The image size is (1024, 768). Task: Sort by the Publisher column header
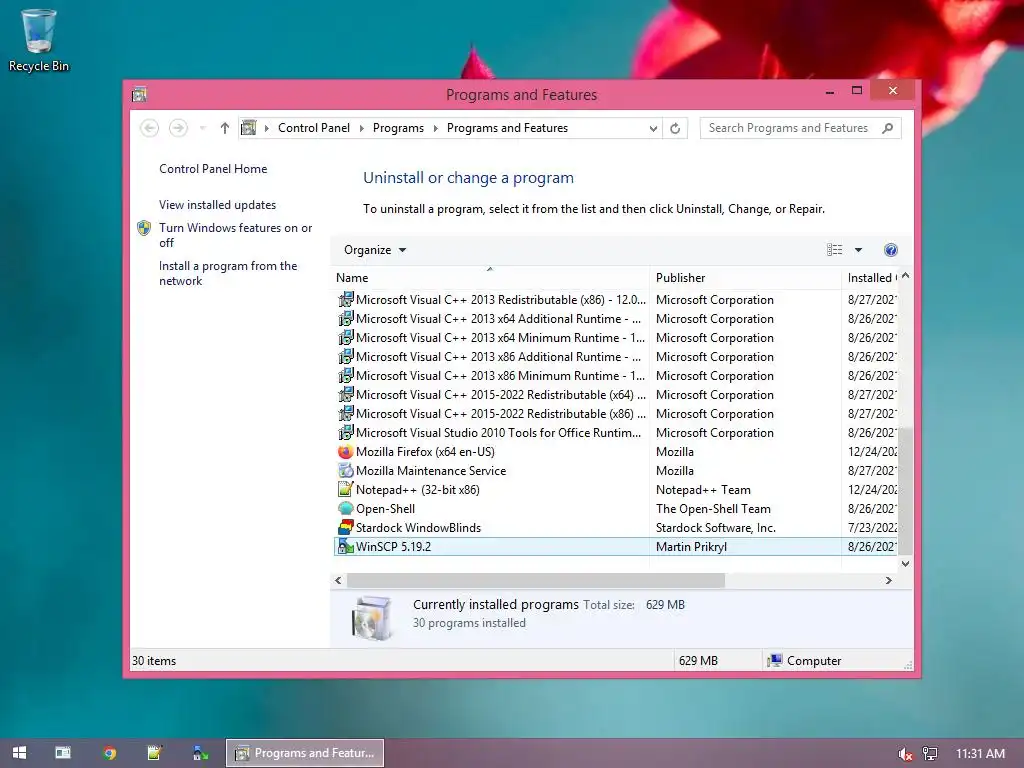(x=745, y=278)
